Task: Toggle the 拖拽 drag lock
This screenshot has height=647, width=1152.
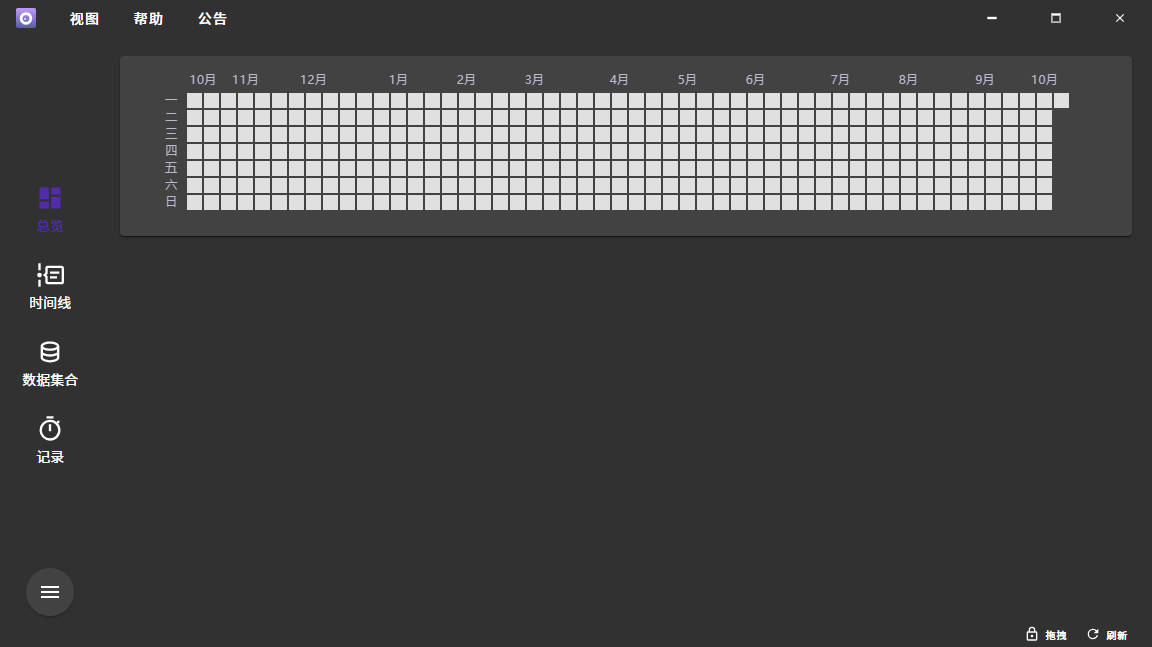Action: pos(1046,635)
